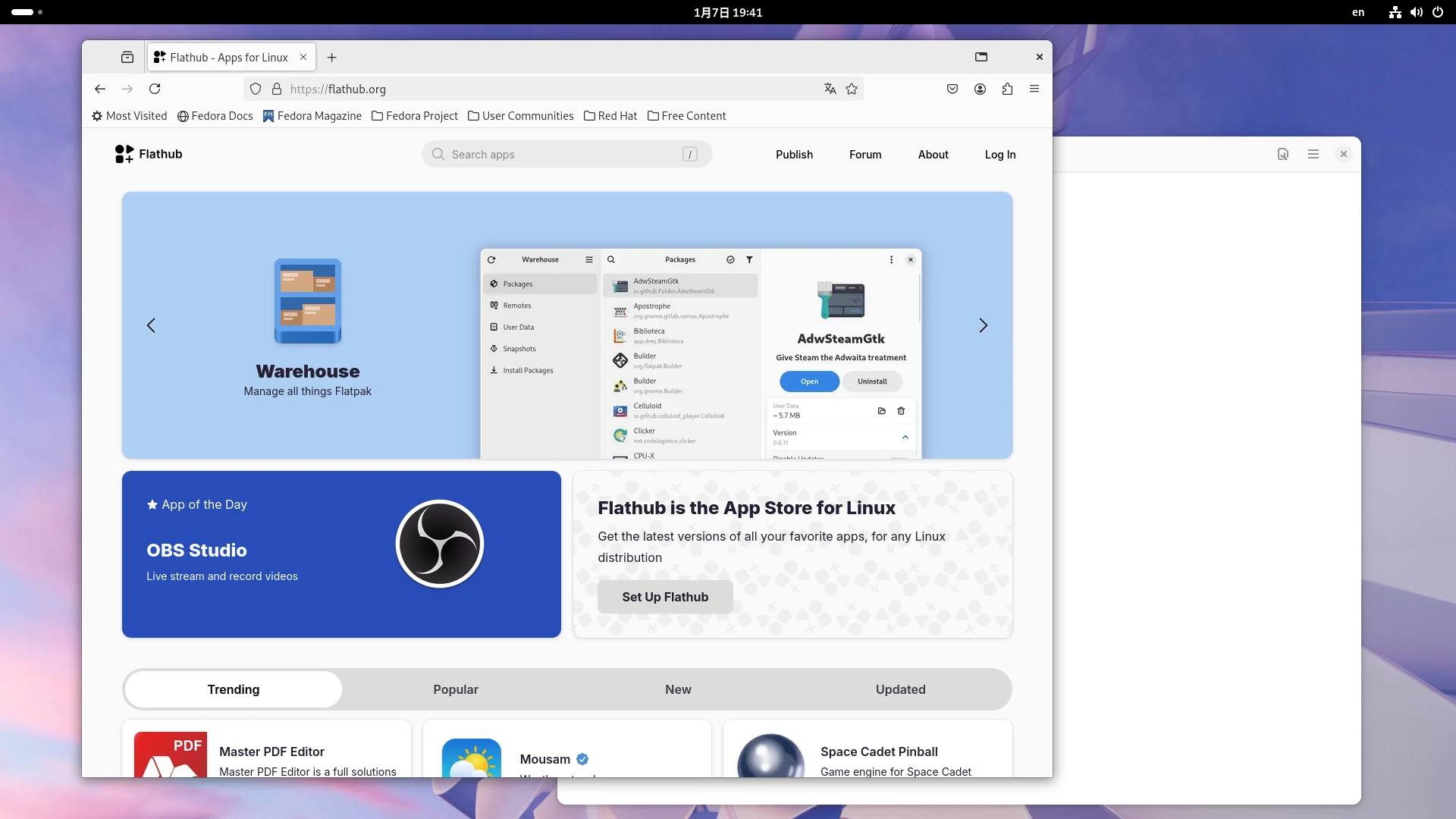This screenshot has width=1456, height=819.
Task: Open Firefox account icon
Action: [x=980, y=89]
